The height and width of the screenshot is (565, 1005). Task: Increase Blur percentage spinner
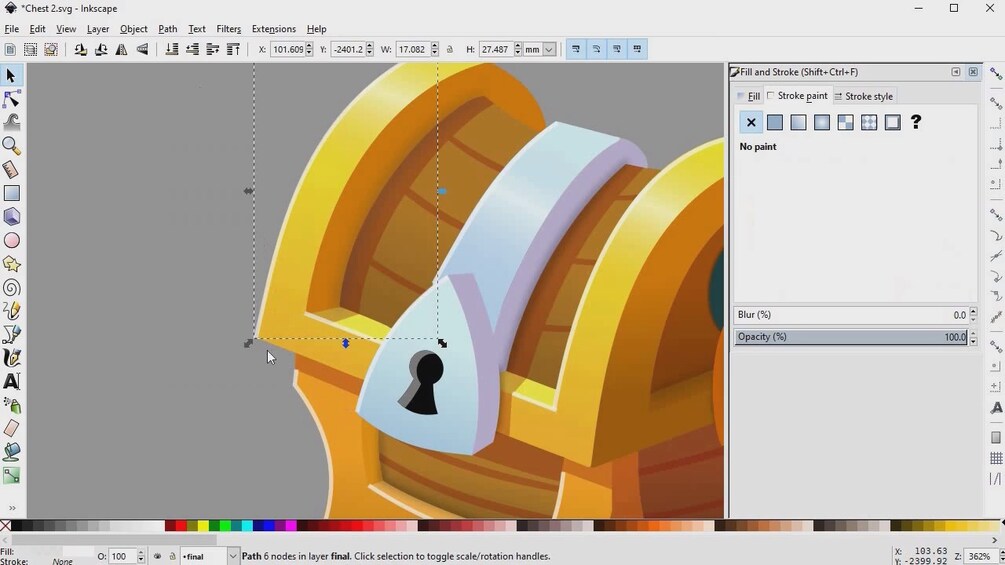click(973, 311)
